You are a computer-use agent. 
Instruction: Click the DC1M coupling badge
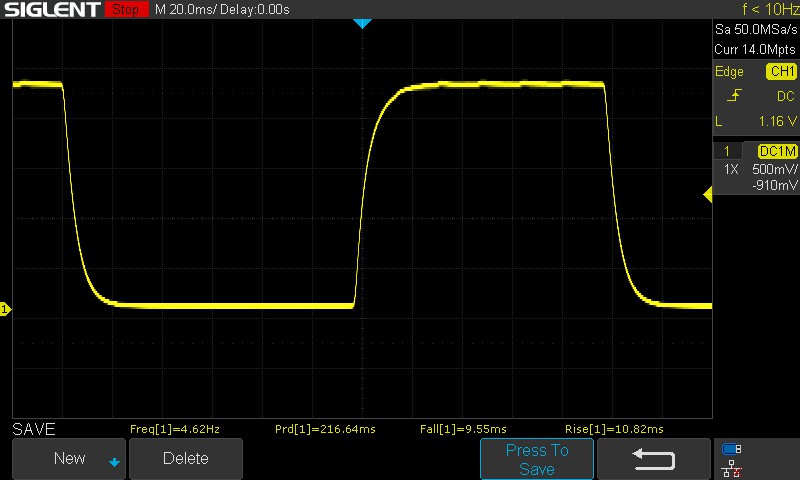pos(778,151)
